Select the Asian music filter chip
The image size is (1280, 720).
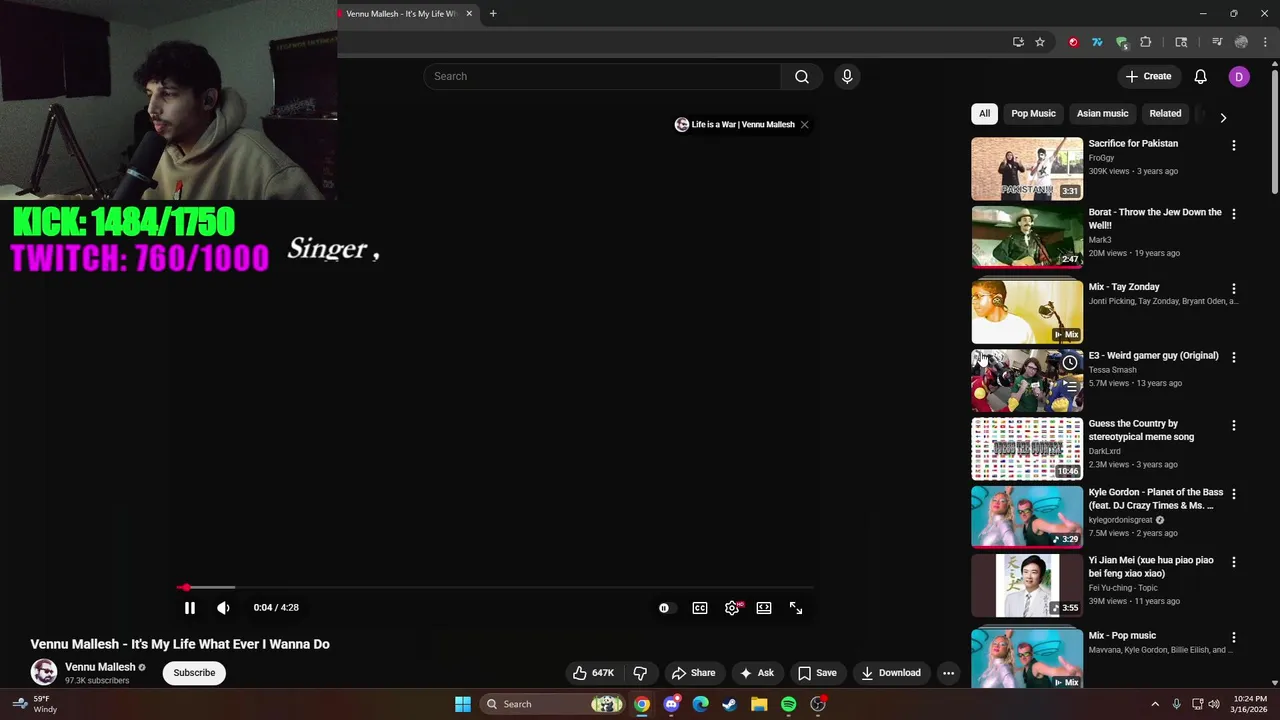point(1102,114)
